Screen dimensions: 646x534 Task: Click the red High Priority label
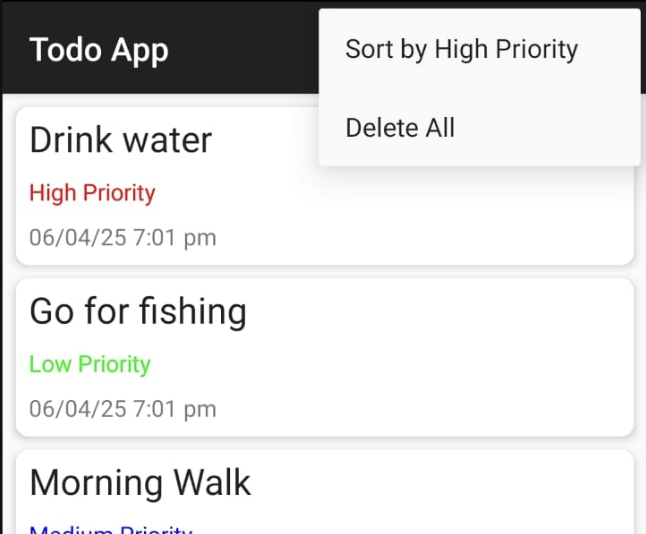click(92, 193)
